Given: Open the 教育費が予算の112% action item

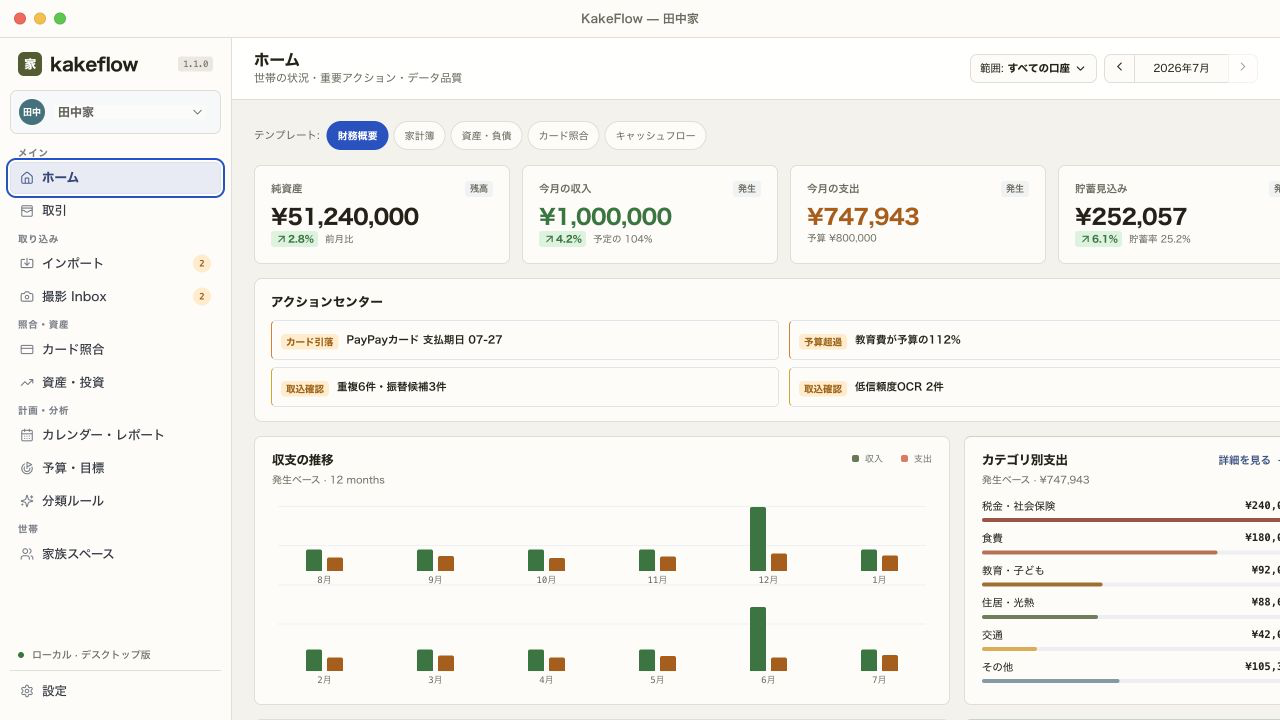Looking at the screenshot, I should point(1034,340).
